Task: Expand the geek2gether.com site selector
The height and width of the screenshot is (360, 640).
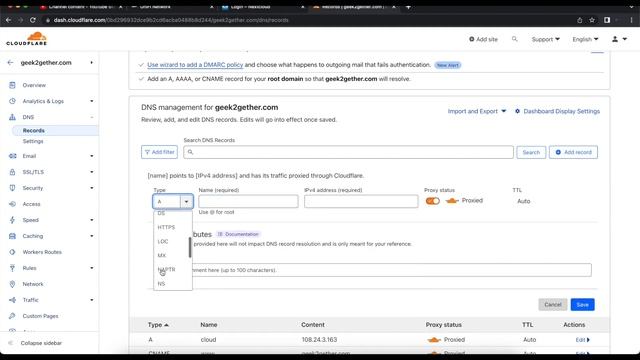Action: click(x=91, y=62)
